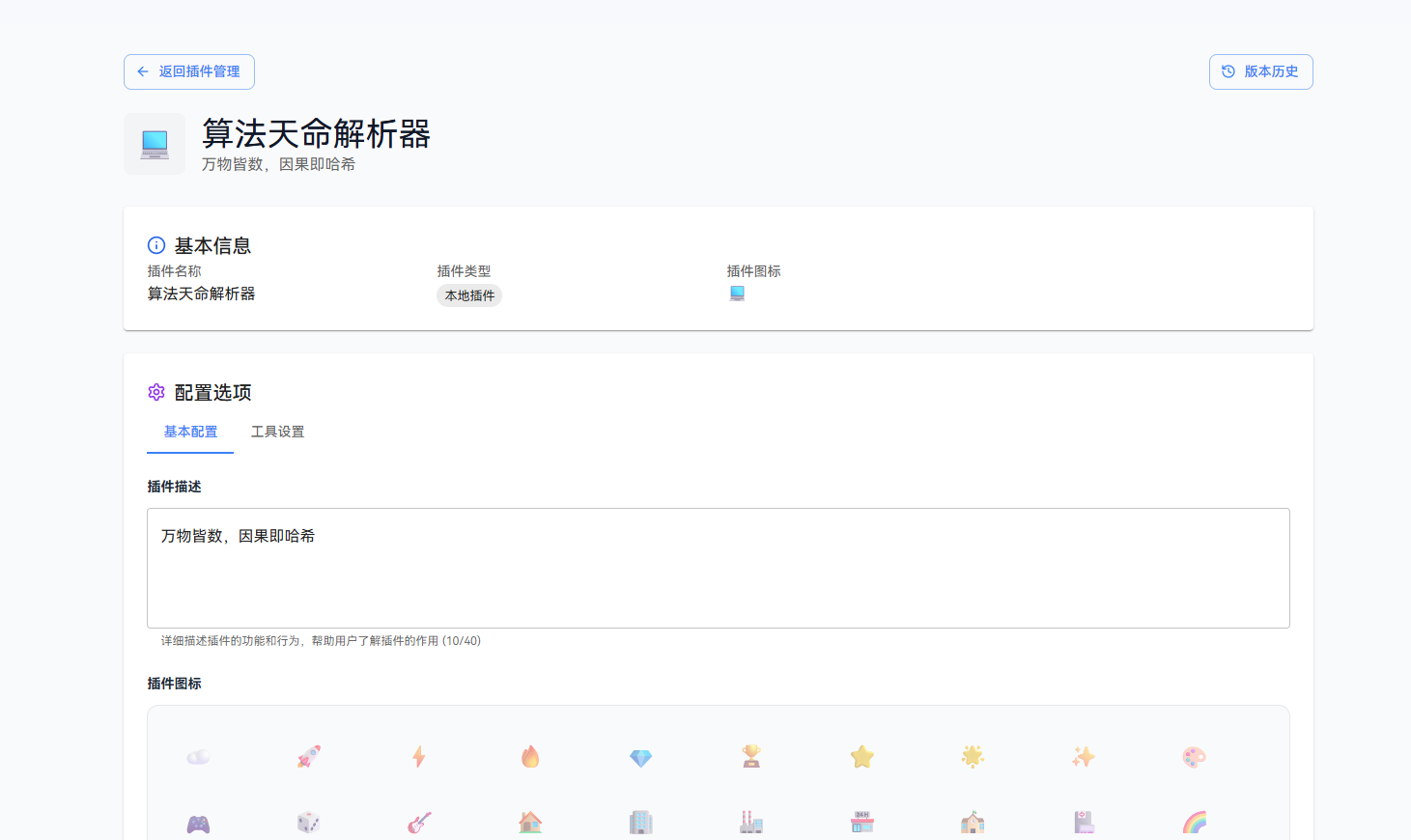This screenshot has width=1411, height=840.
Task: Pick the trophy icon
Action: pyautogui.click(x=751, y=757)
